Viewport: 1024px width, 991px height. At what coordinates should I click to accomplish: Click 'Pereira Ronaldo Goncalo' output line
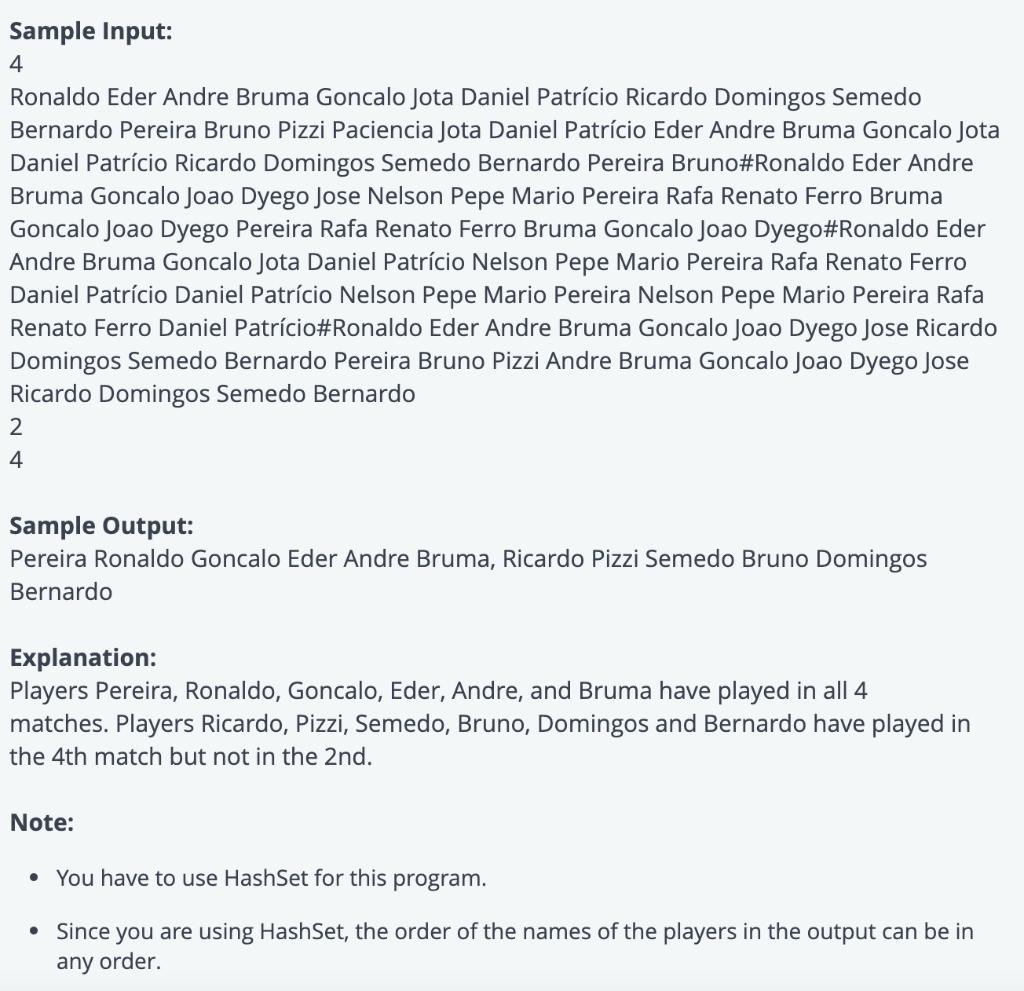tap(468, 559)
